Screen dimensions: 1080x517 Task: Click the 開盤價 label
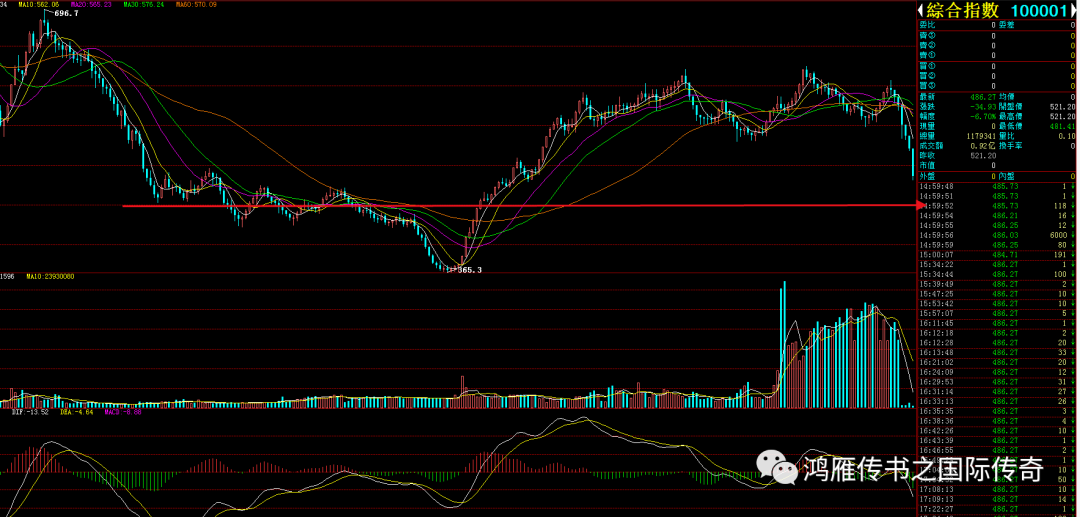coord(1010,107)
